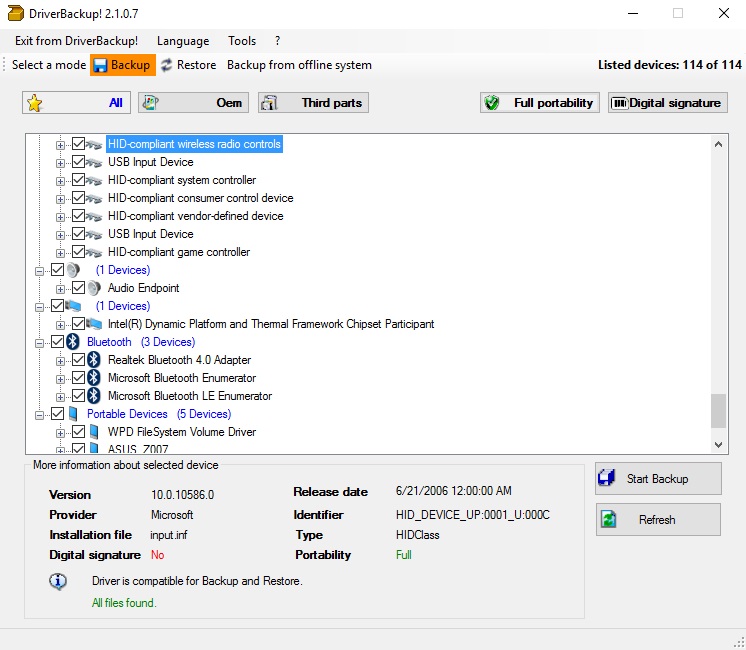
Task: Click the green Refresh button icon
Action: pyautogui.click(x=609, y=519)
